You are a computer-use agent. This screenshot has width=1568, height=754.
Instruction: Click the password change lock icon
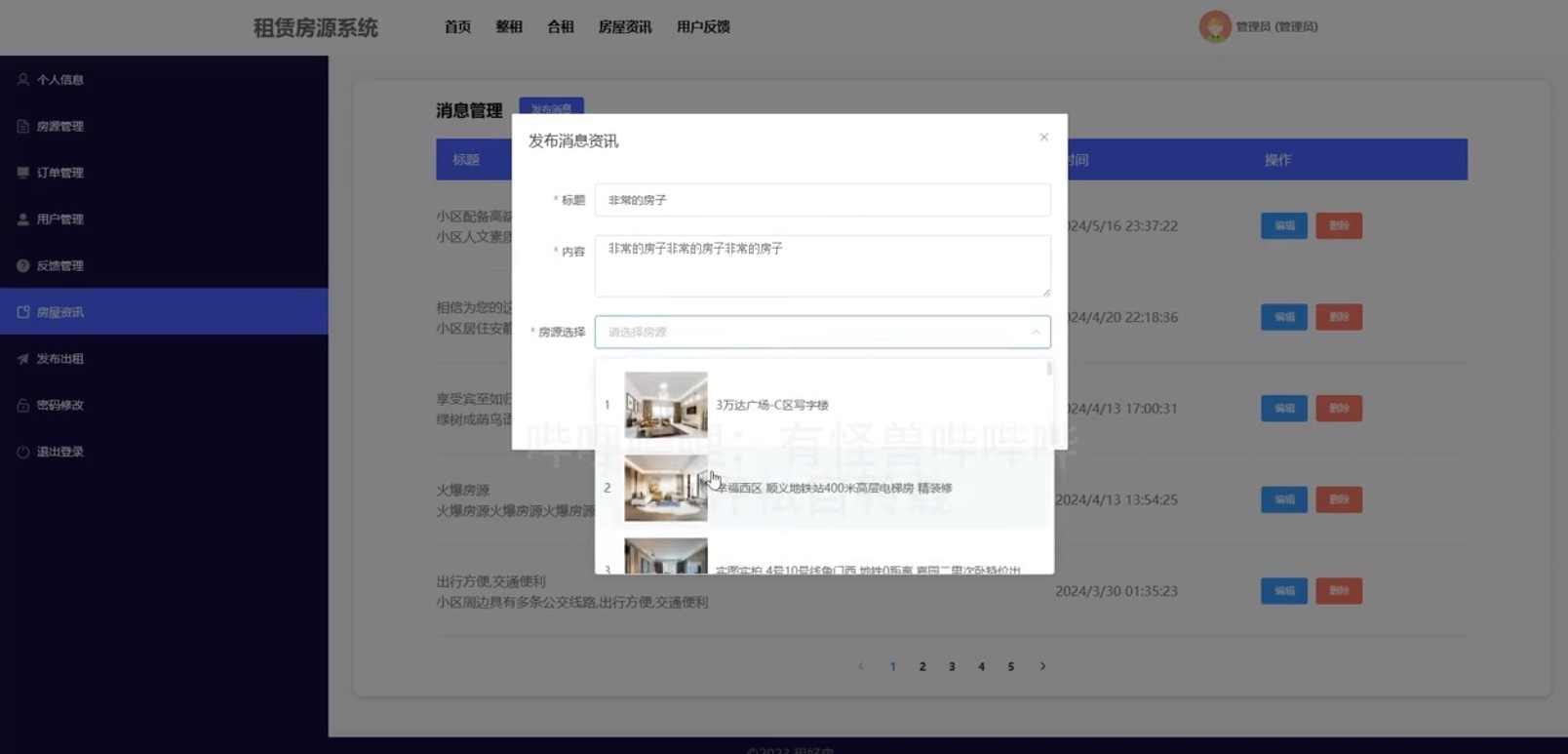pos(22,405)
